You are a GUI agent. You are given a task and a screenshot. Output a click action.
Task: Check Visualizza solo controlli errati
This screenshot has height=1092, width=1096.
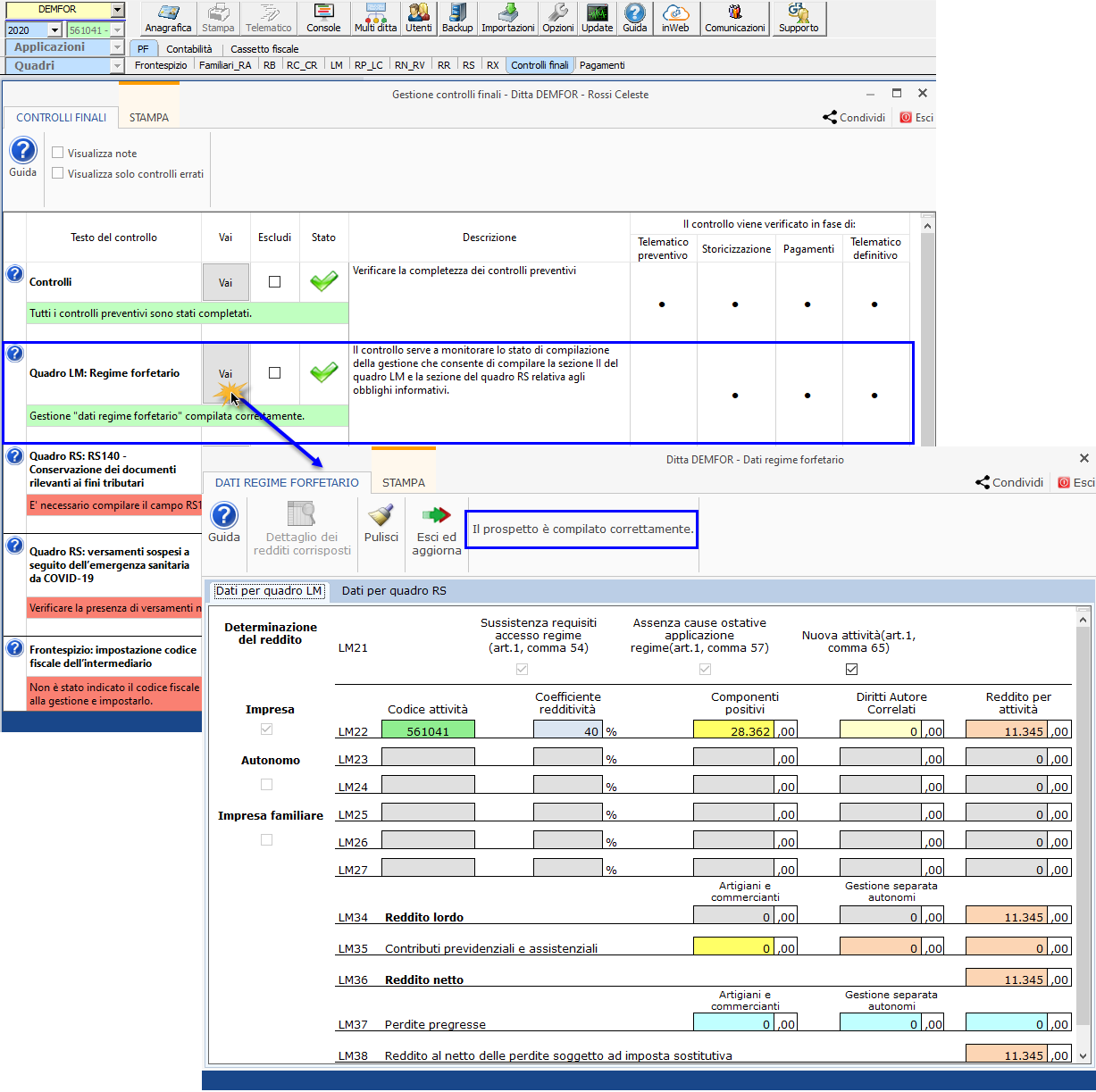click(x=58, y=173)
